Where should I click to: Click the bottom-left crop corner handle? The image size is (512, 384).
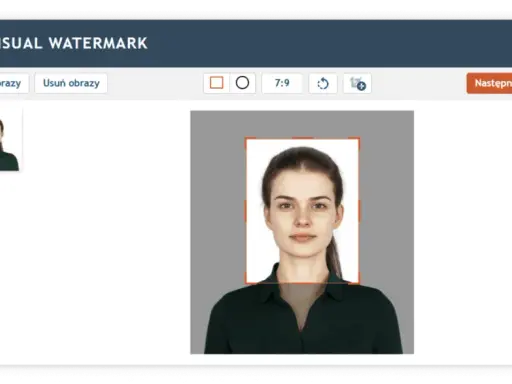click(x=246, y=283)
